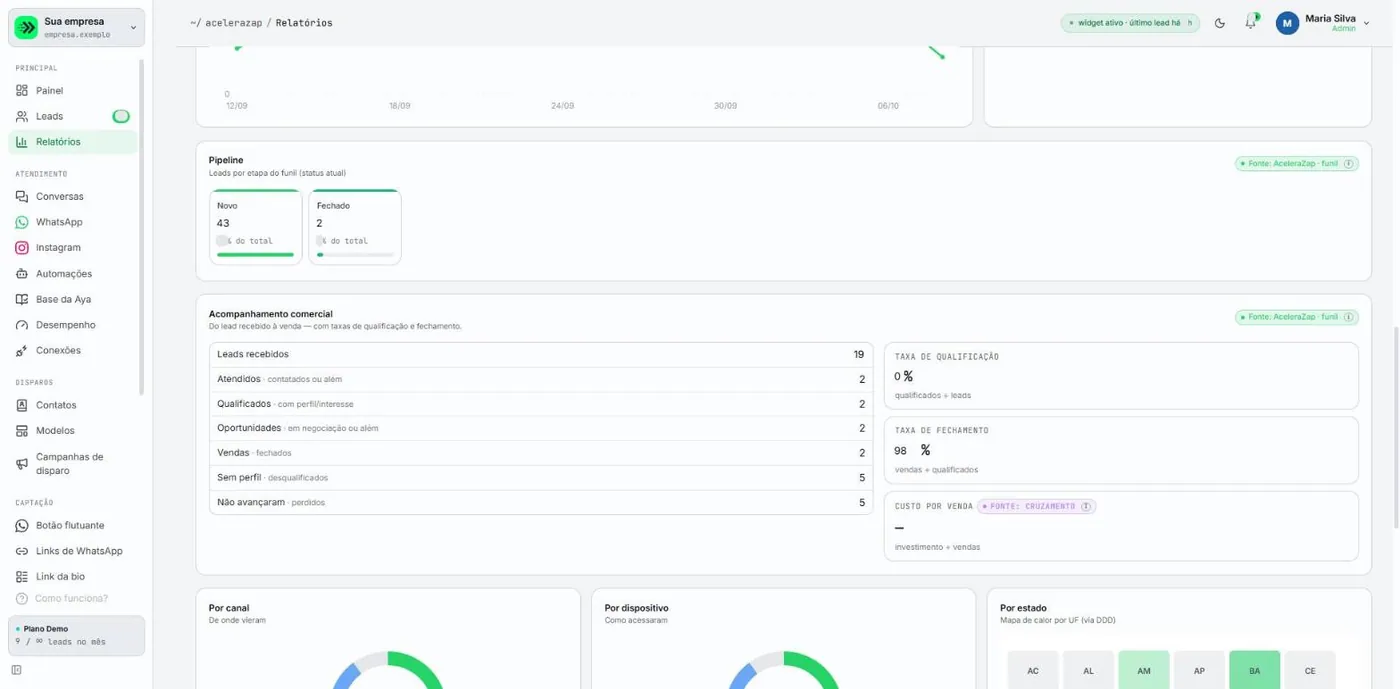Open the Maria Silva account menu
The width and height of the screenshot is (1400, 689).
click(x=1322, y=23)
